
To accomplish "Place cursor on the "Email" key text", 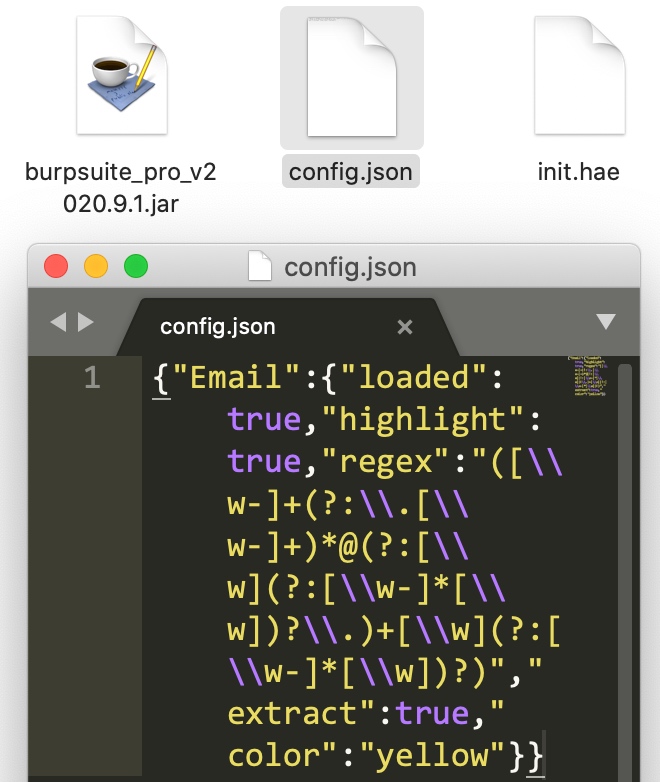I will (228, 378).
